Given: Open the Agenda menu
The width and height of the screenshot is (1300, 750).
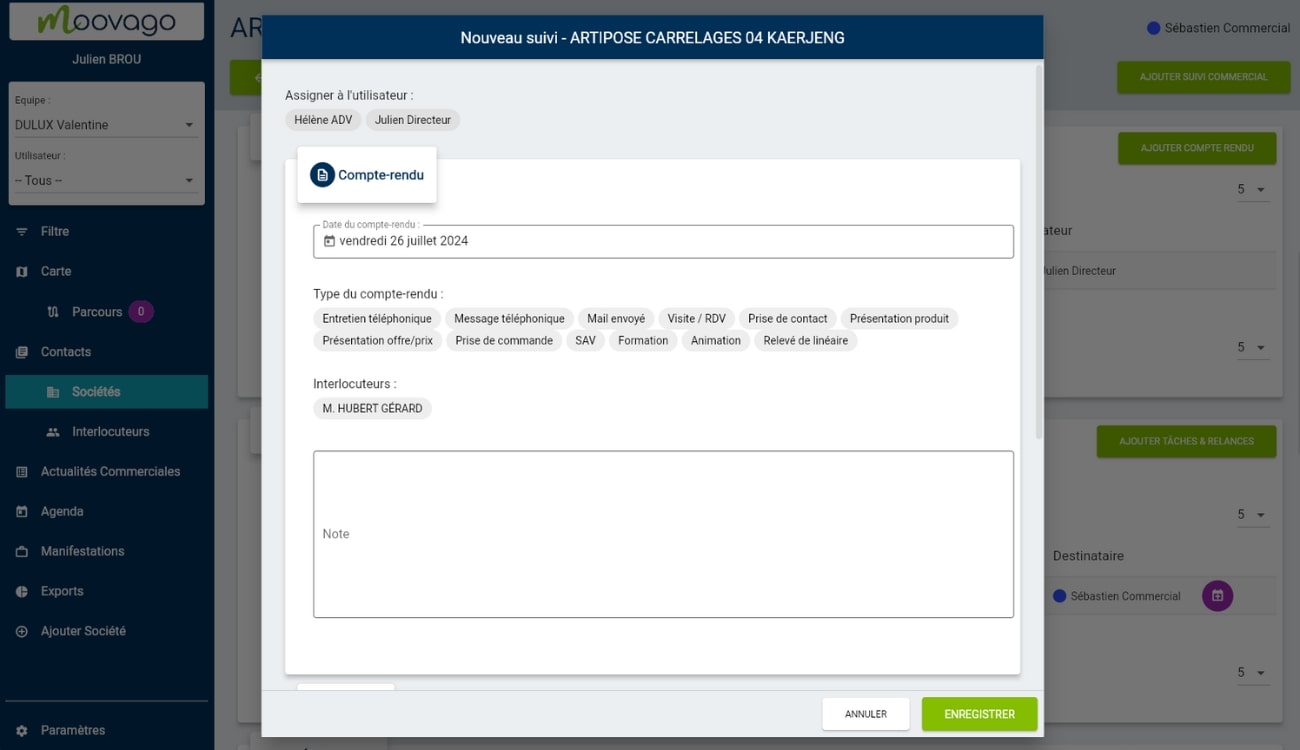Looking at the screenshot, I should [x=106, y=512].
